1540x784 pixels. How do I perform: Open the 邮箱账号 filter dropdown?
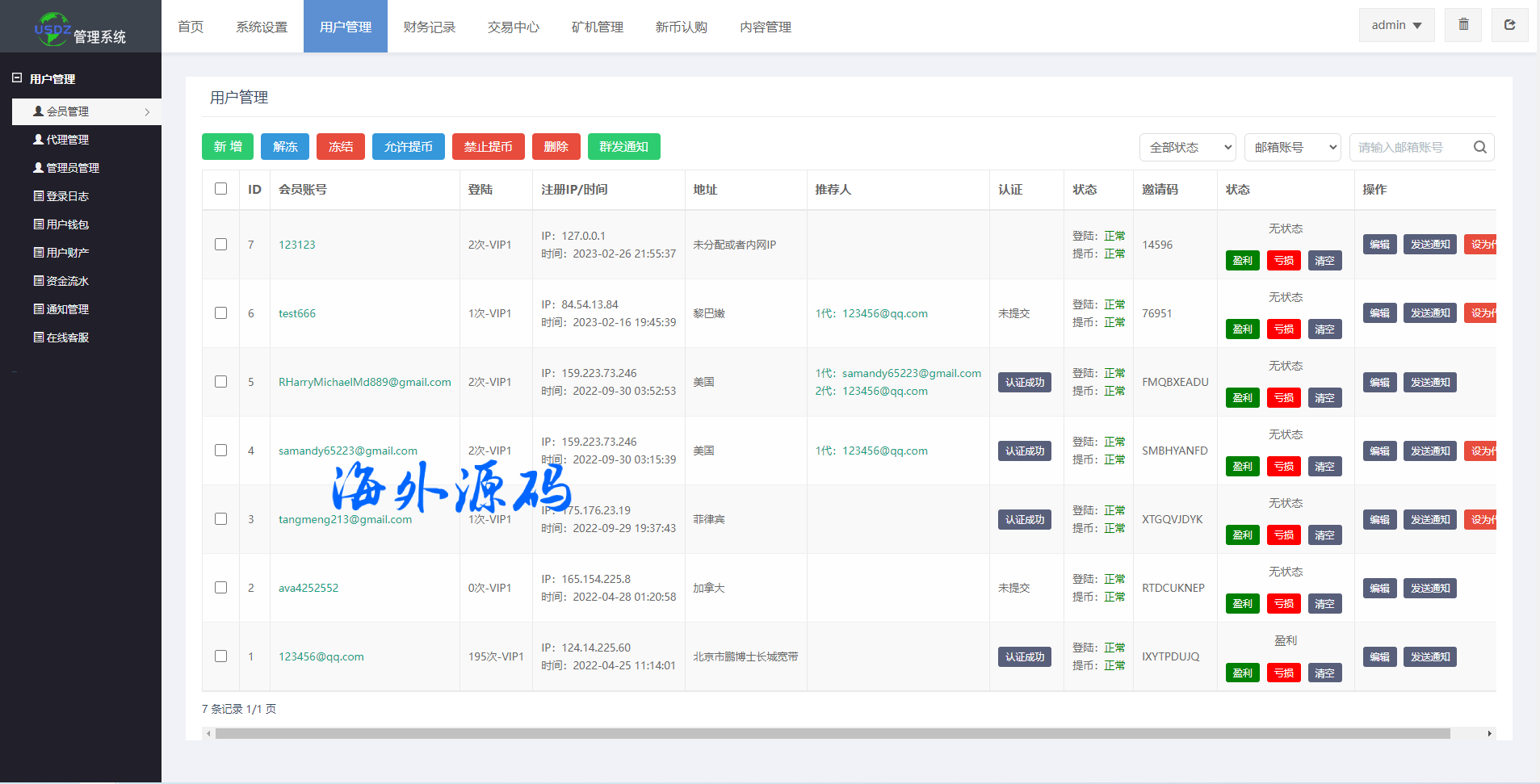(x=1292, y=147)
